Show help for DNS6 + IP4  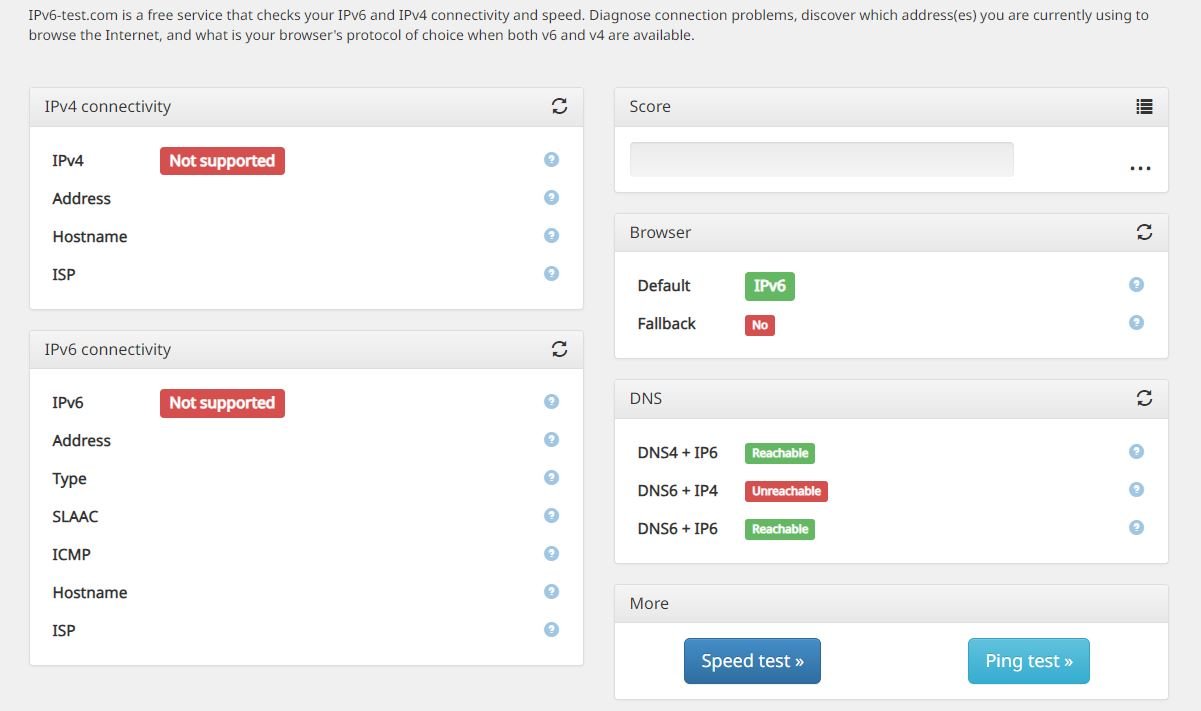(x=1136, y=490)
